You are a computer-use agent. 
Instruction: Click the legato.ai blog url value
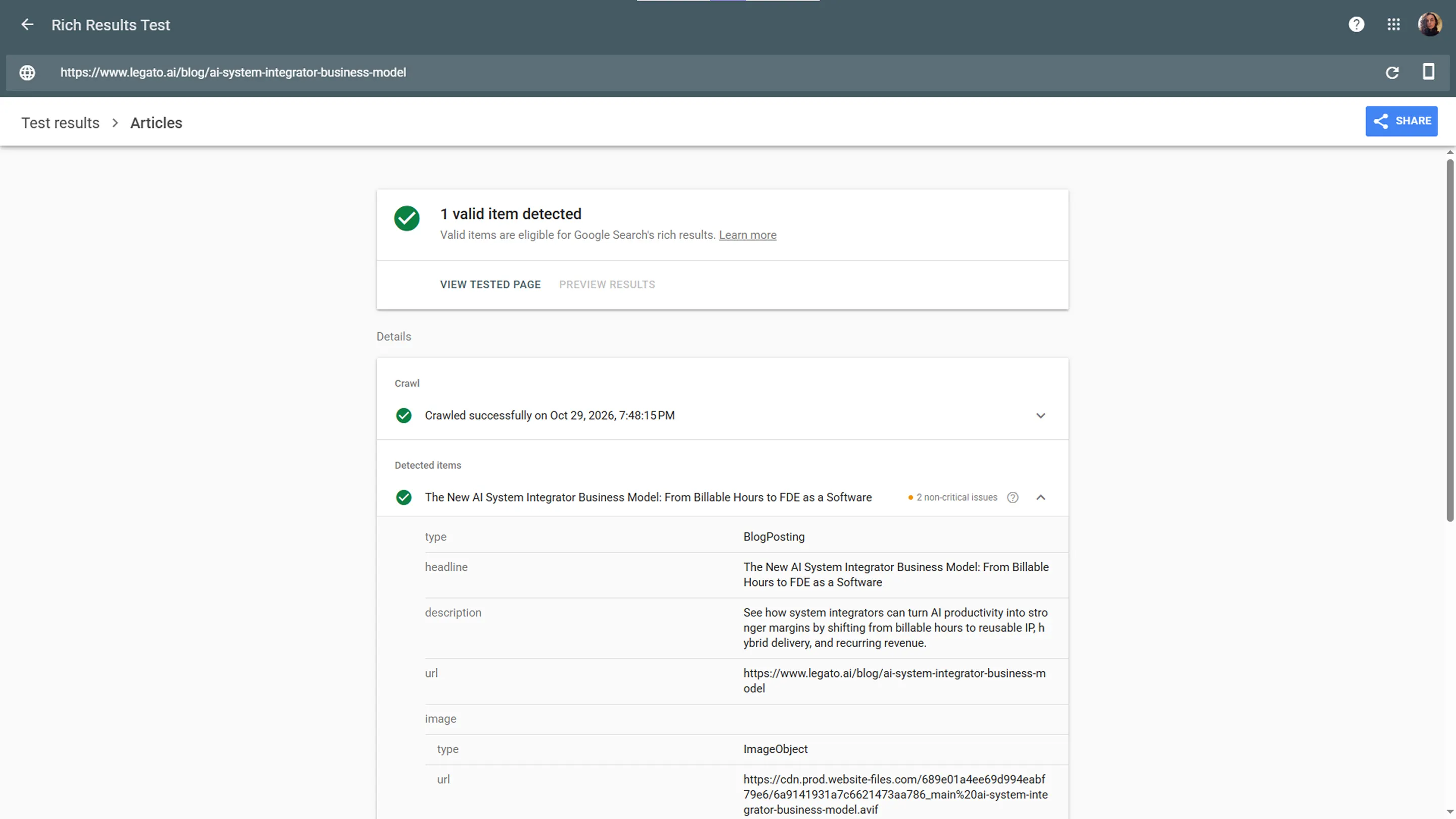894,680
